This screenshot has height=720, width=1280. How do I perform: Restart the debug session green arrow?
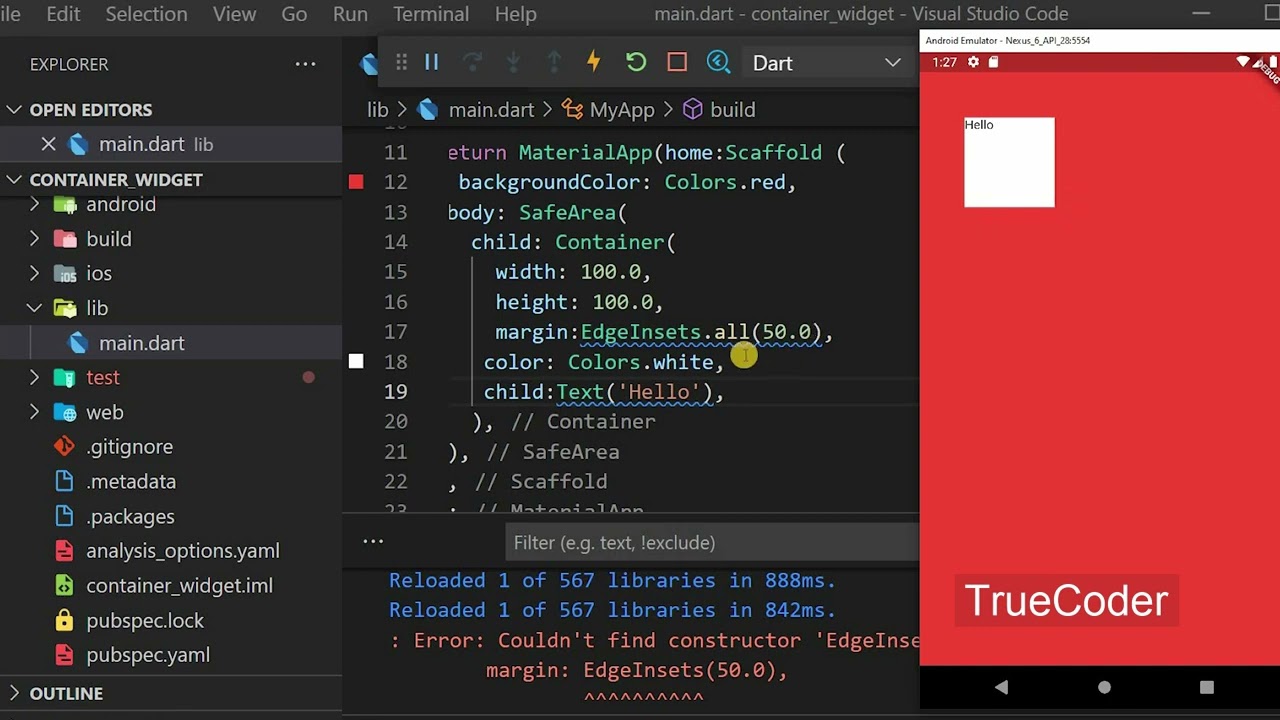tap(636, 63)
